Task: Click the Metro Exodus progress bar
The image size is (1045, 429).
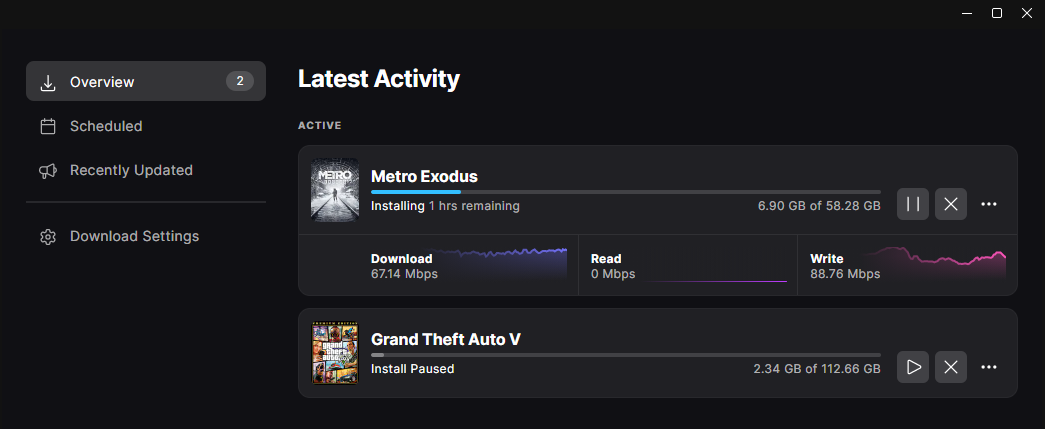Action: click(625, 191)
